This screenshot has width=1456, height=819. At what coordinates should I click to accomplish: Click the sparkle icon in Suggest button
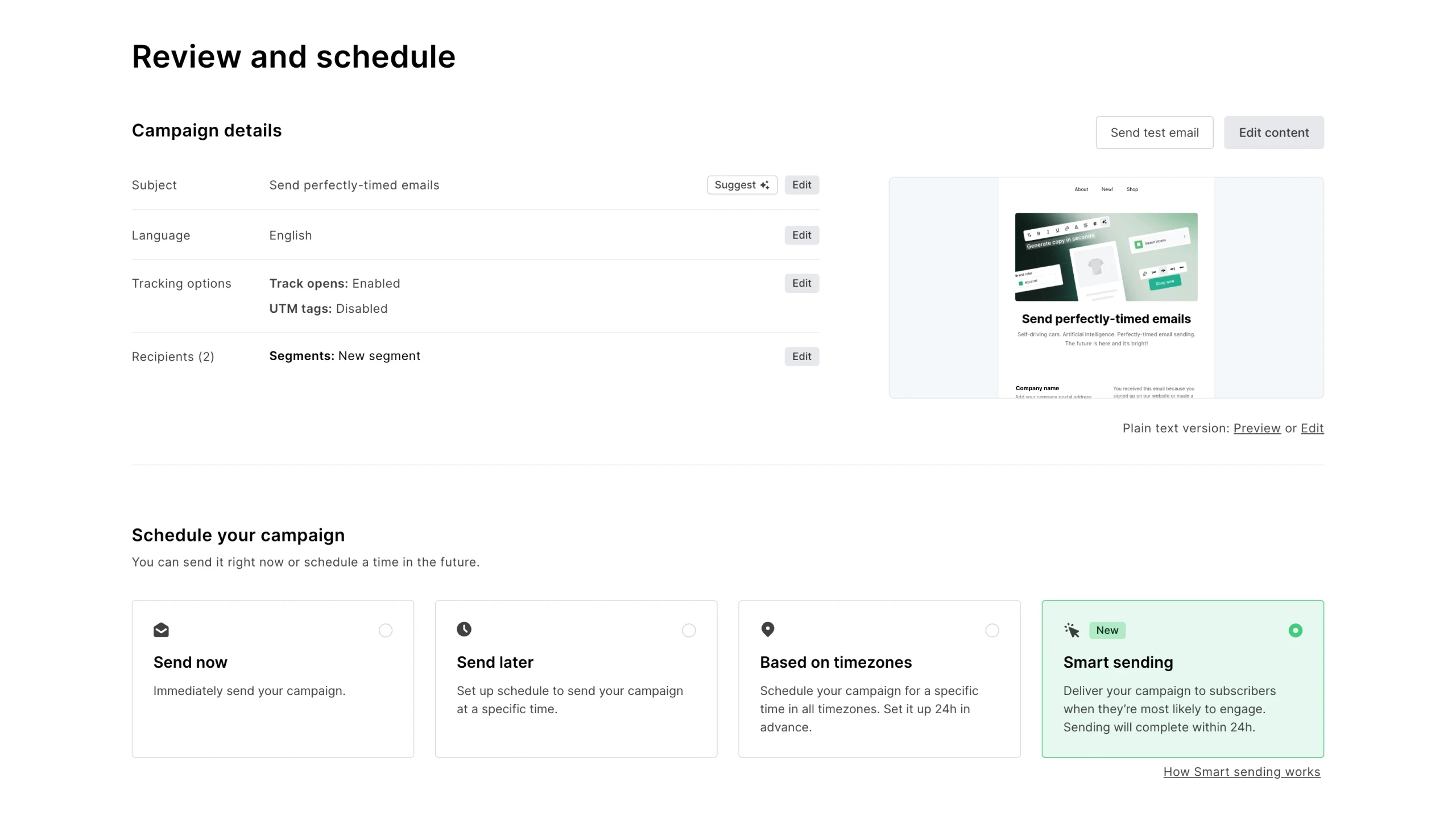(764, 185)
